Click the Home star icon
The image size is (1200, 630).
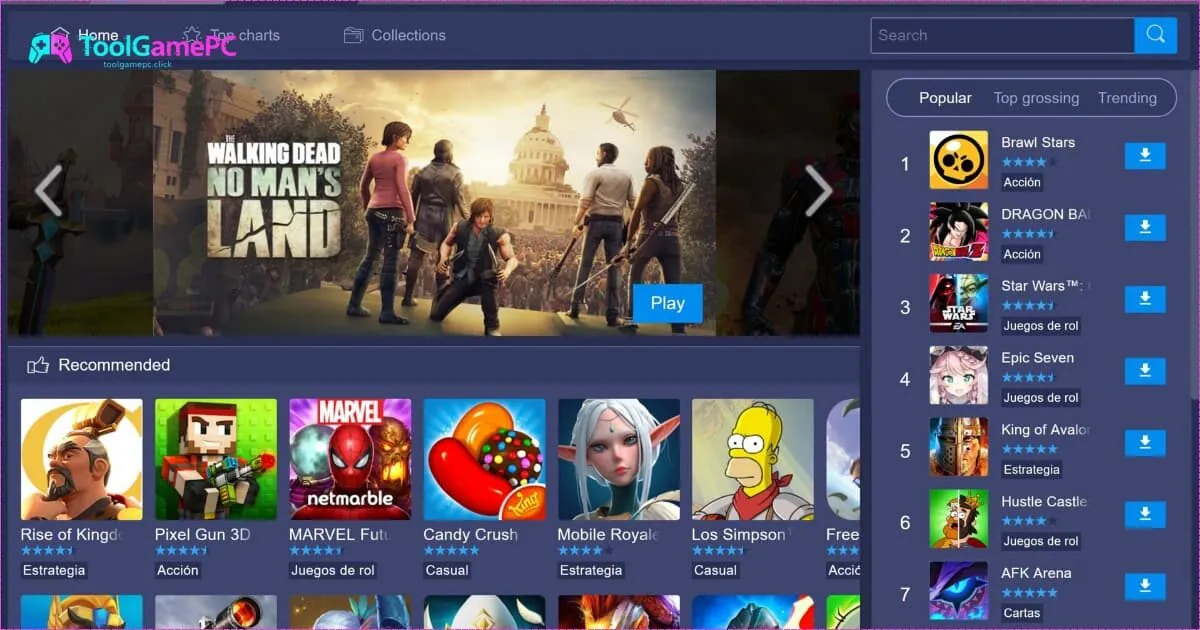(62, 31)
